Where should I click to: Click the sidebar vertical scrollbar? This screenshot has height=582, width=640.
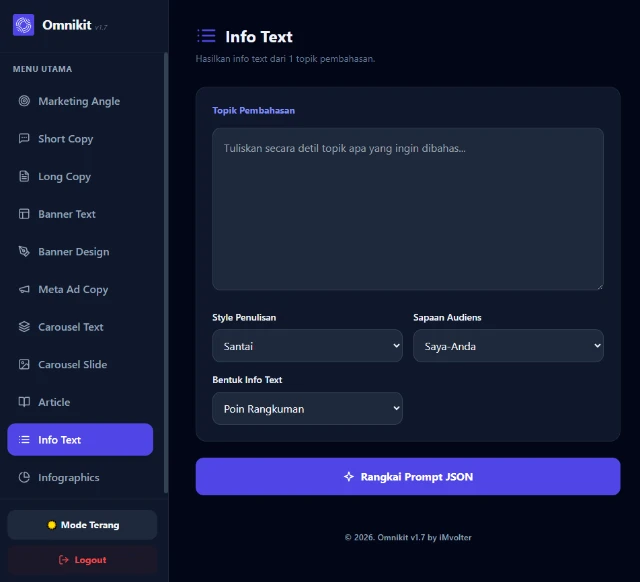point(166,250)
